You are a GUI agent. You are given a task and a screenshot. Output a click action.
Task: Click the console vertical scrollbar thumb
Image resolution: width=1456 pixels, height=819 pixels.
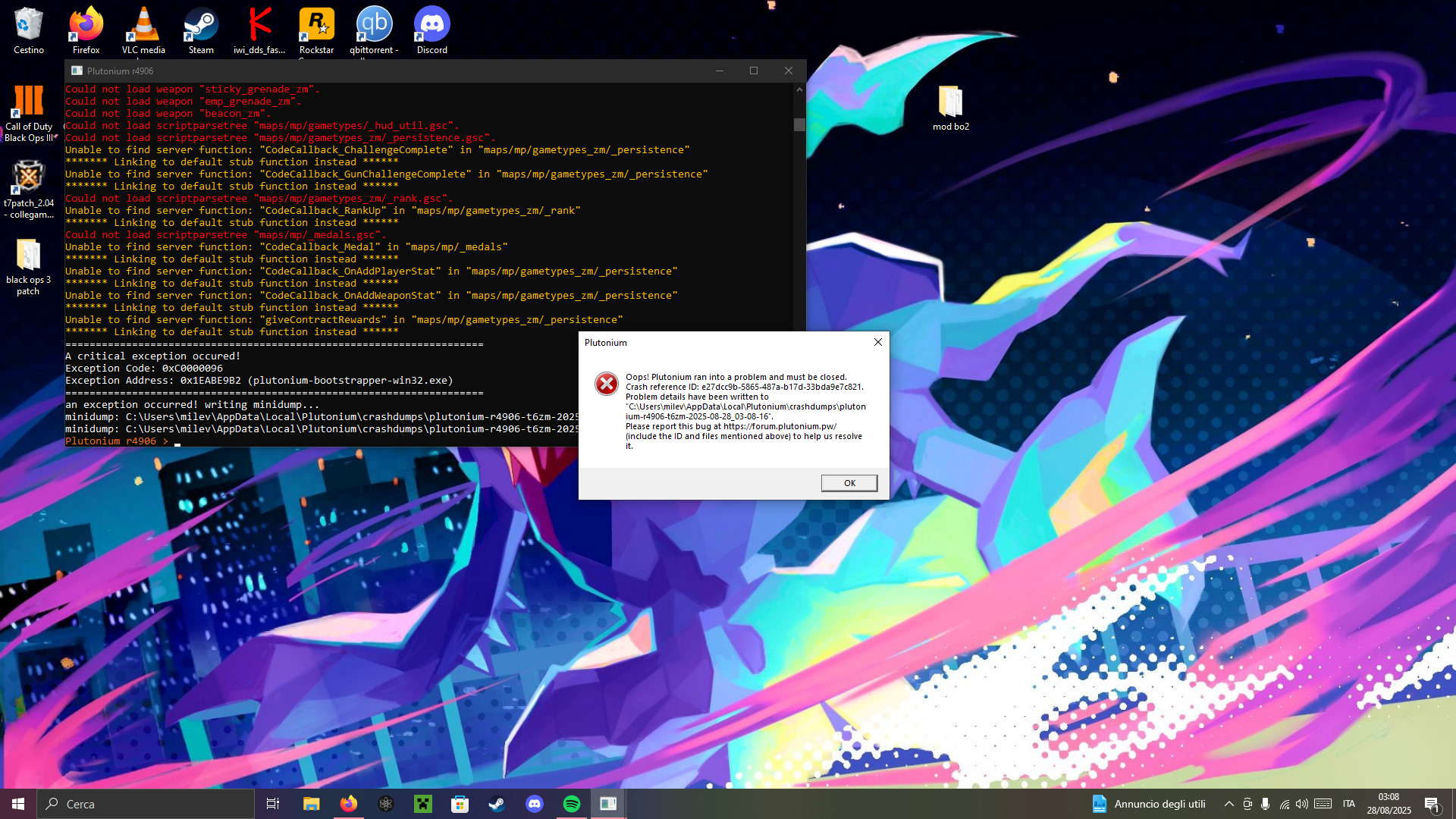(799, 124)
